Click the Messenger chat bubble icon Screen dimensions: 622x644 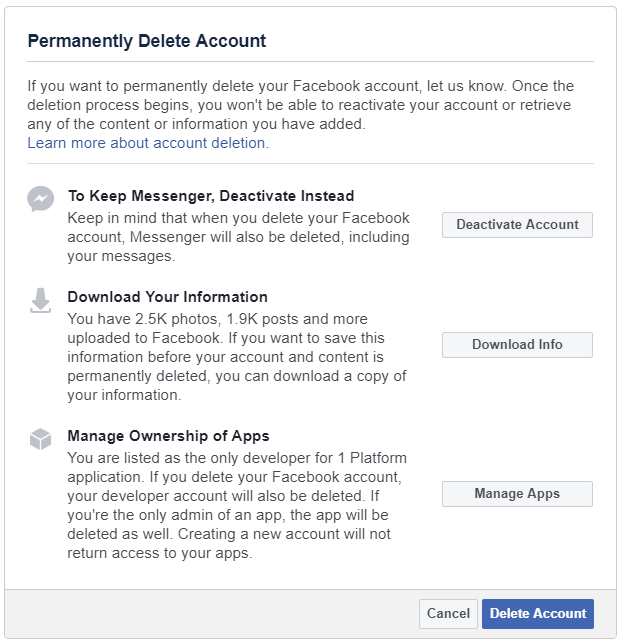[x=40, y=199]
